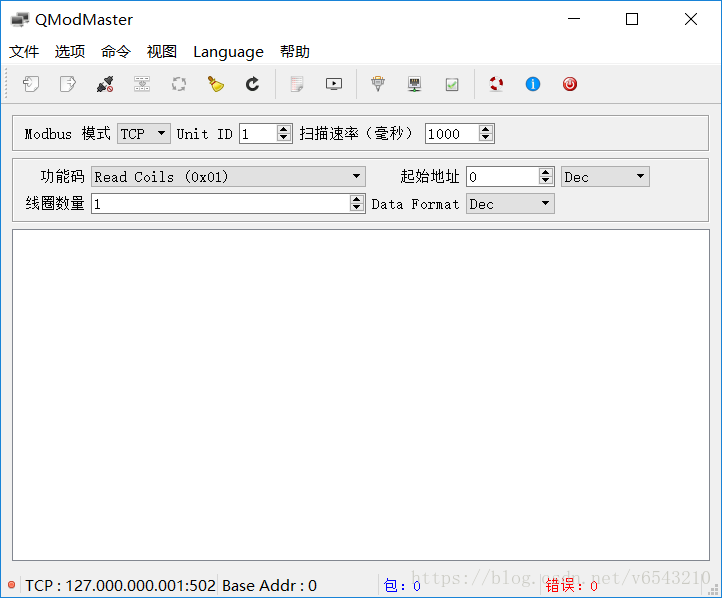722x598 pixels.
Task: Click the scan cycle arrows icon
Action: pos(179,84)
